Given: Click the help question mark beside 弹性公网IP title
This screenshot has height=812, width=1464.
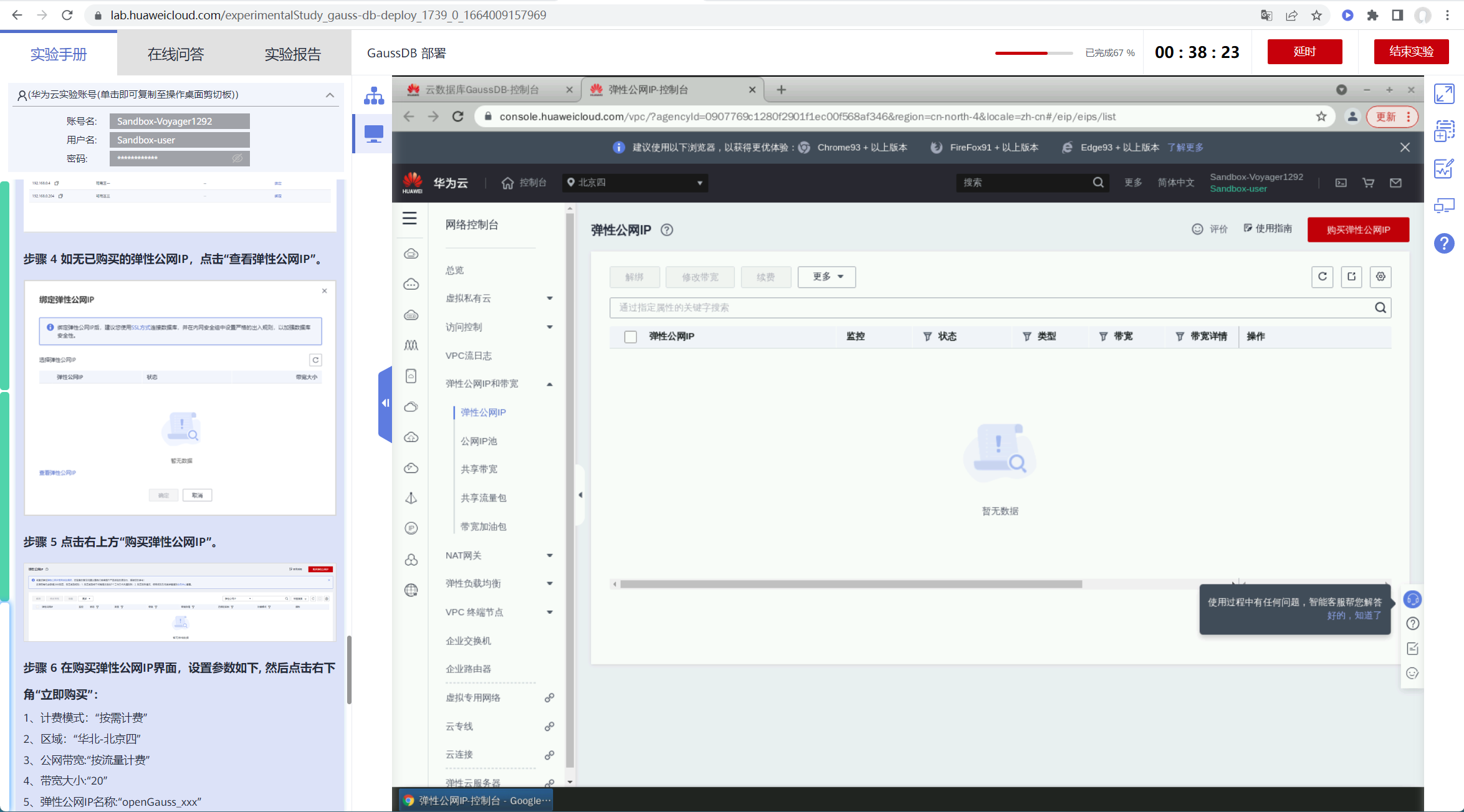Looking at the screenshot, I should pos(667,230).
